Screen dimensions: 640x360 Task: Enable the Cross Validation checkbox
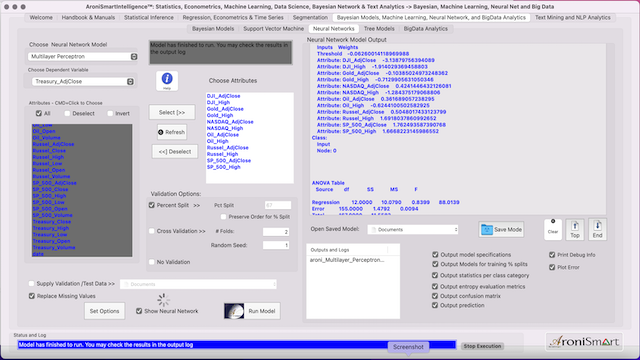coord(152,231)
